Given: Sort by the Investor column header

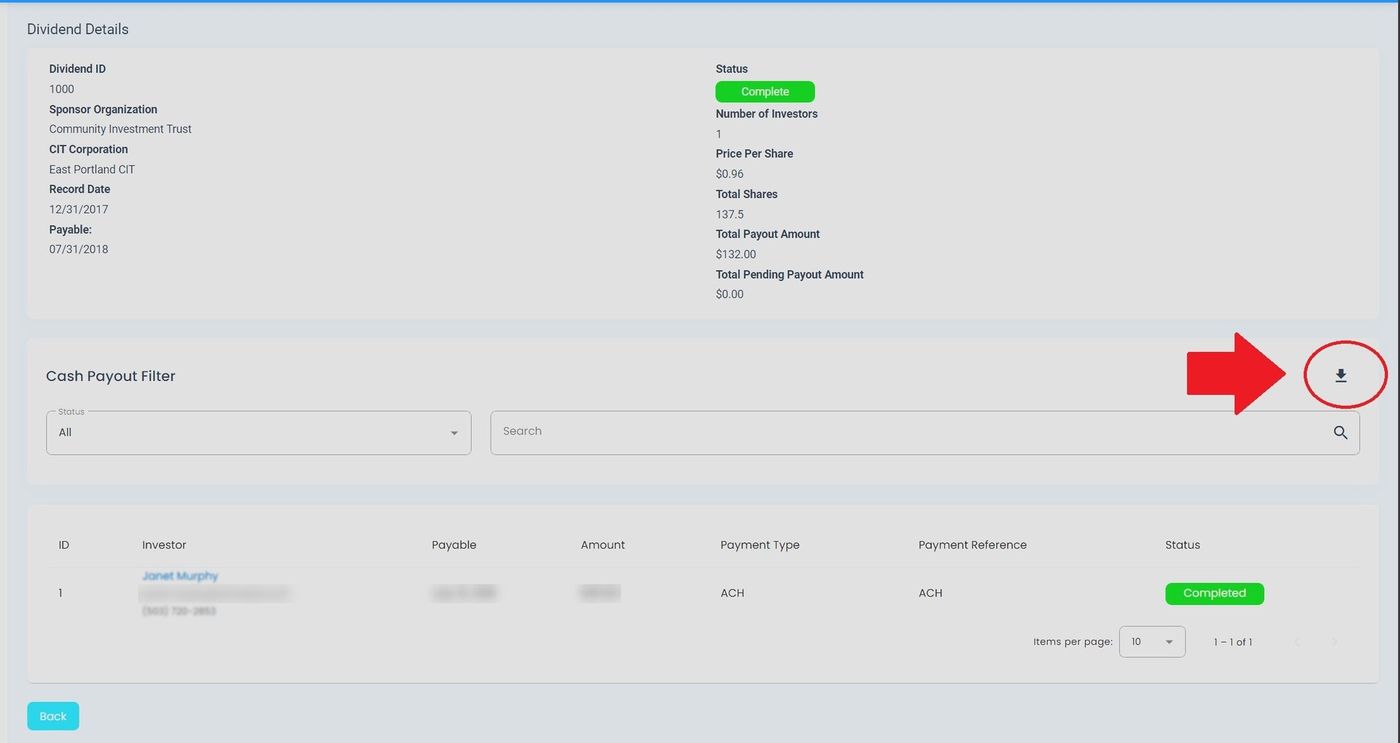Looking at the screenshot, I should tap(164, 545).
